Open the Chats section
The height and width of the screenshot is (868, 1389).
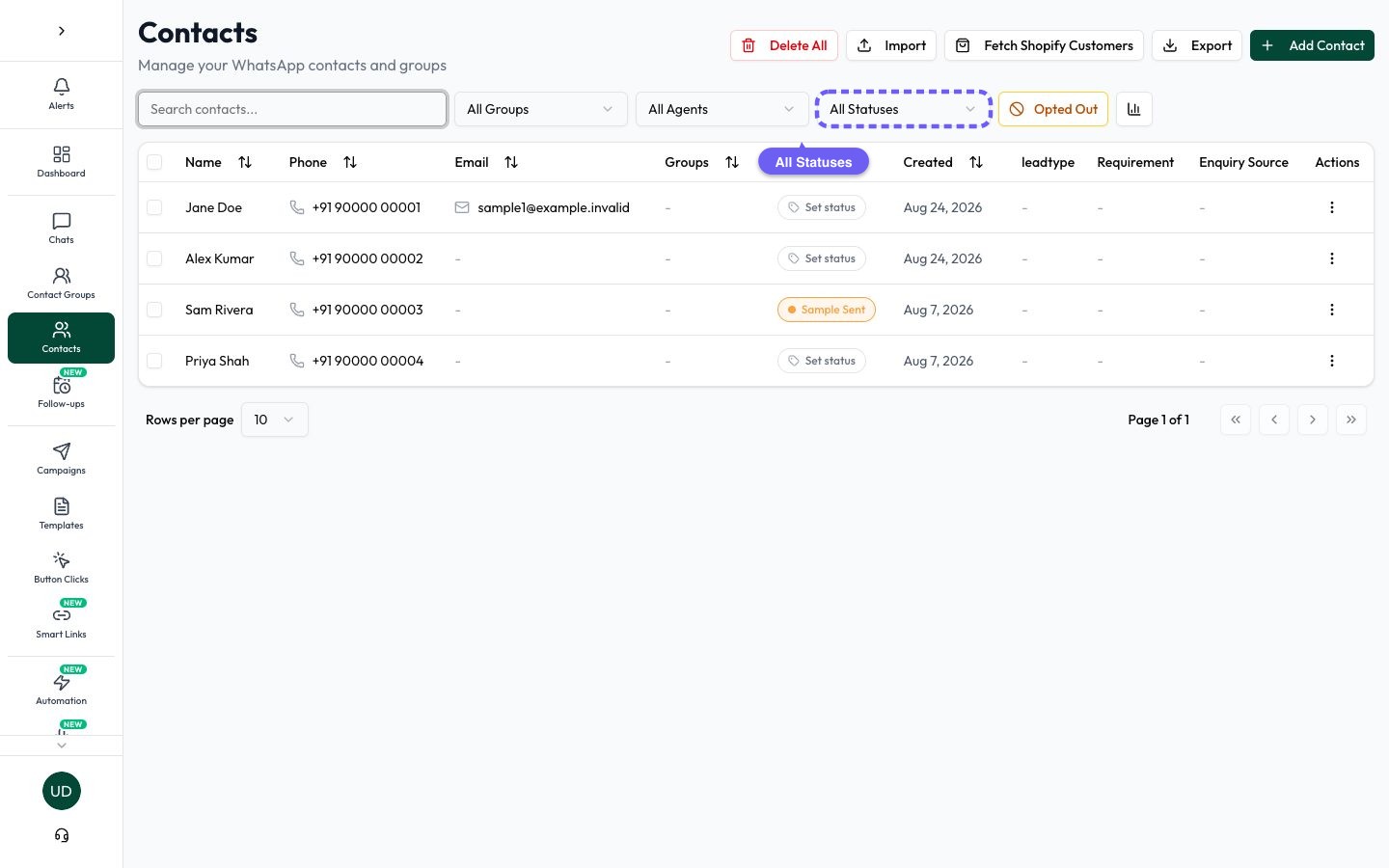point(61,229)
